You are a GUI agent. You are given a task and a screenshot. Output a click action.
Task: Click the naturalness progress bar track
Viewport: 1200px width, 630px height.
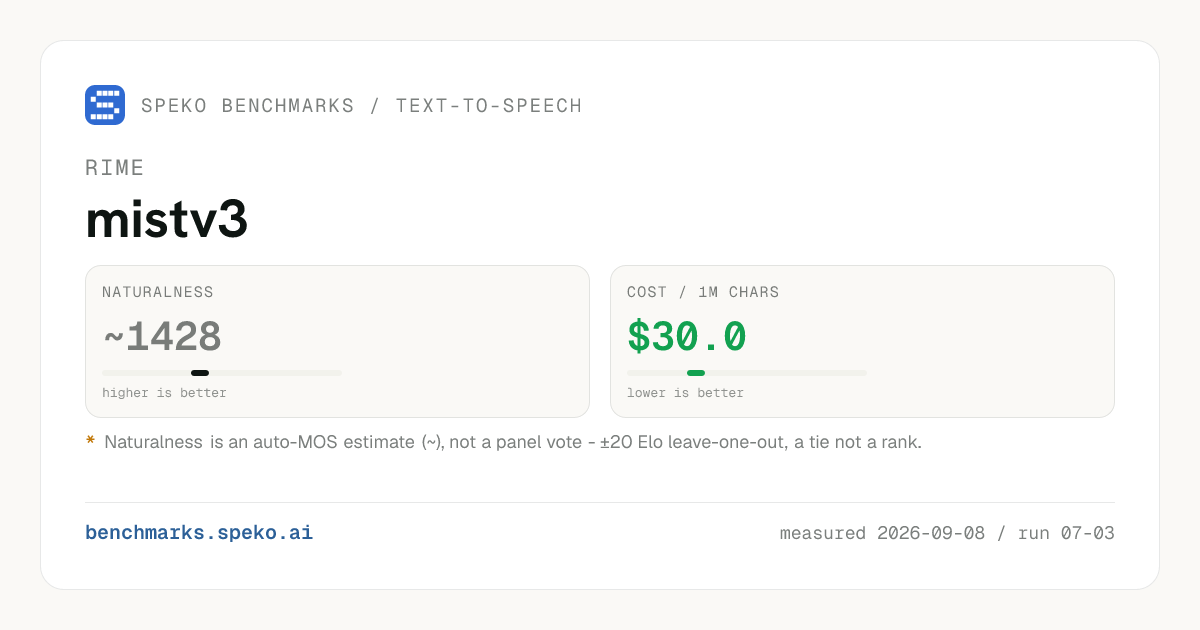[222, 373]
